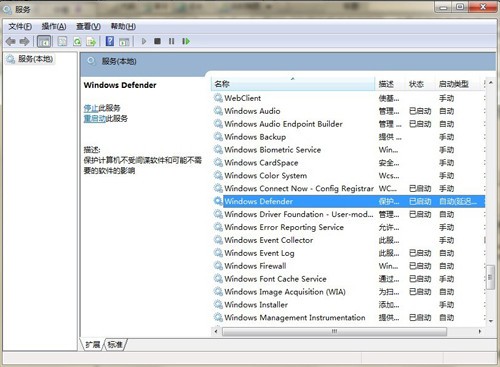This screenshot has width=500, height=367.
Task: Select Windows Backup service icon
Action: 218,136
